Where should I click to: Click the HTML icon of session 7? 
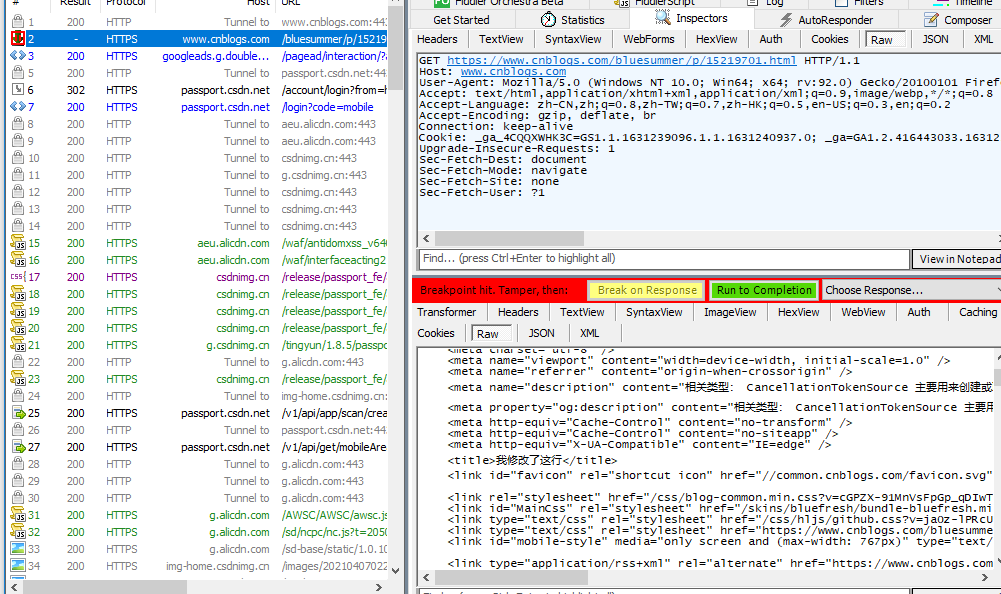(x=18, y=107)
